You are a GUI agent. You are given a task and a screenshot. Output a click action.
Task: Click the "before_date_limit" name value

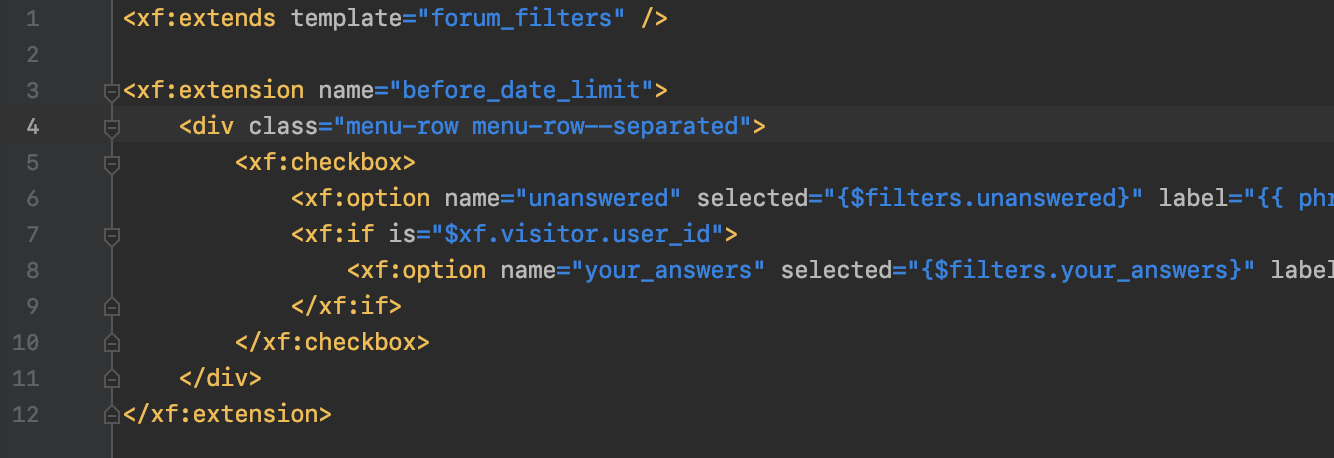(520, 91)
